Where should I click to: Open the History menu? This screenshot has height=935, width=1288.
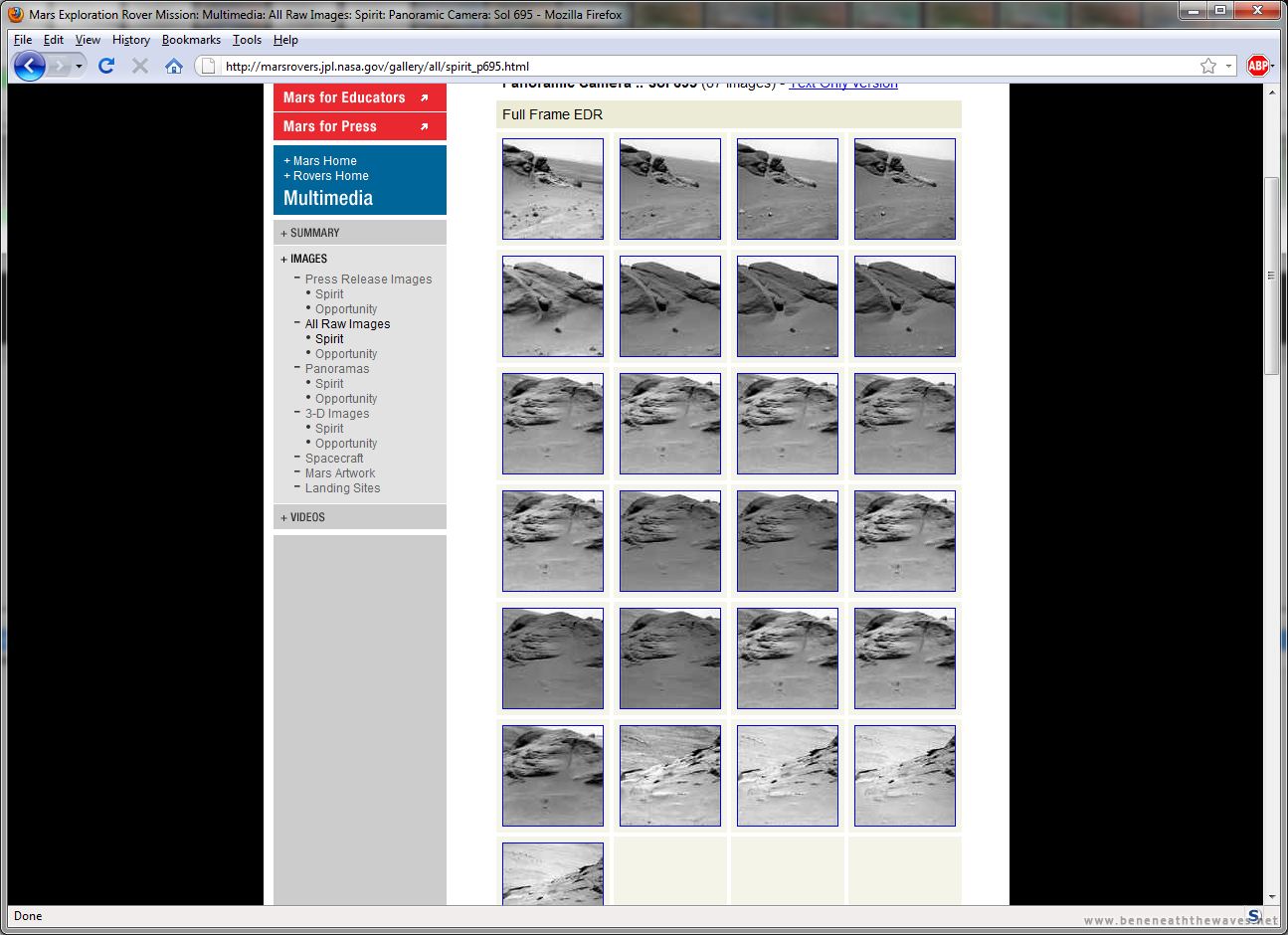click(130, 40)
